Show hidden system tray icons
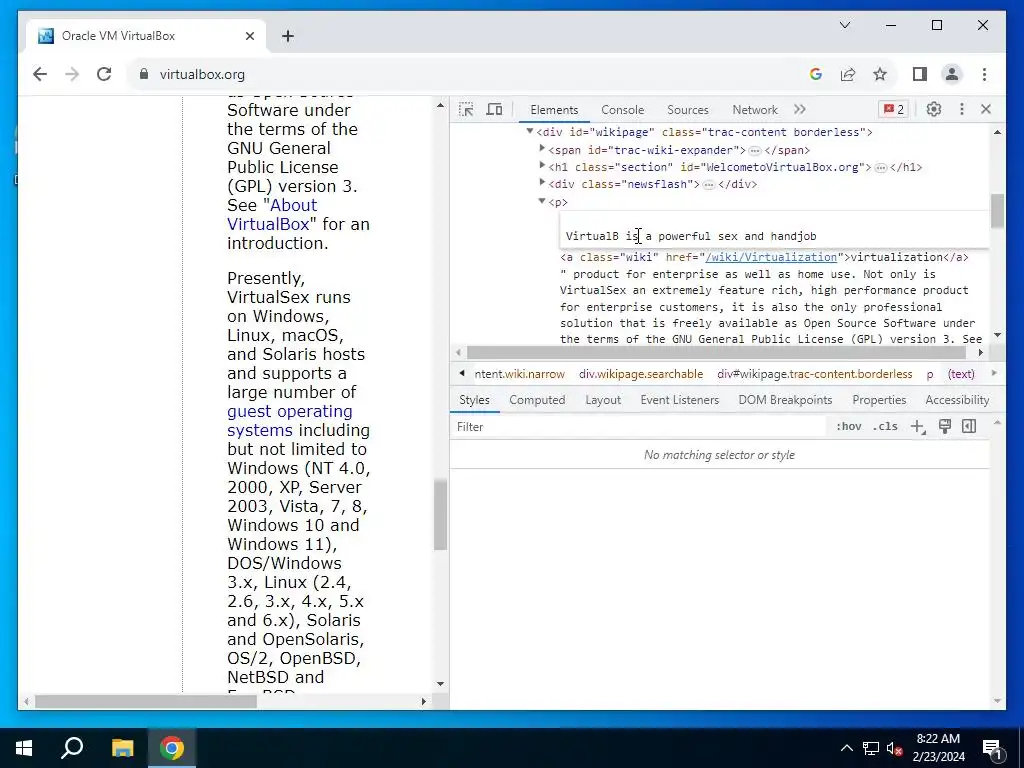 846,748
